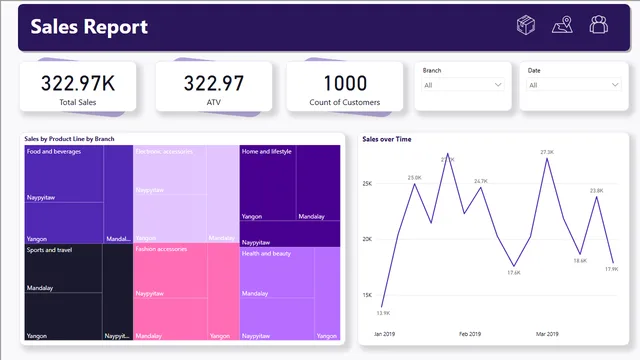This screenshot has width=640, height=360.
Task: Open the customers navigation icon
Action: 599,25
